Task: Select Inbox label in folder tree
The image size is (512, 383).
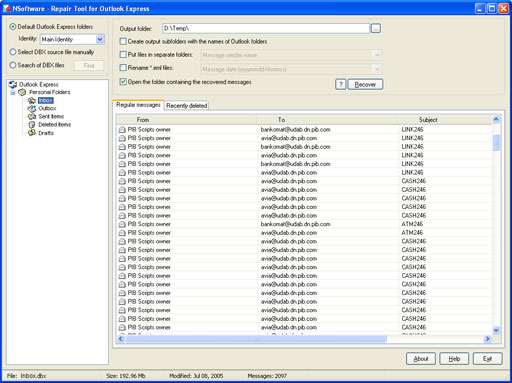Action: 46,100
